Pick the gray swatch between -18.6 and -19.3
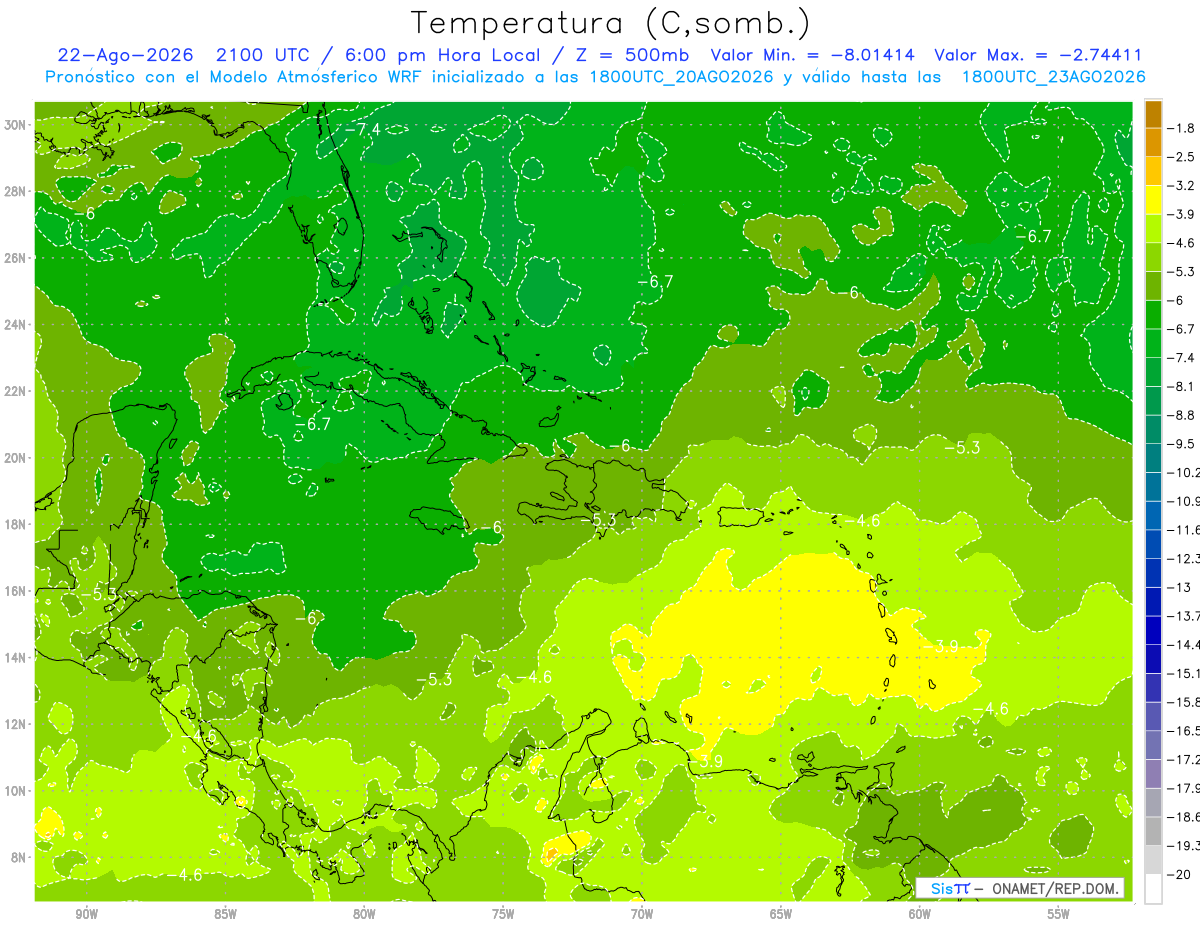Viewport: 1200px width, 927px height. (1153, 831)
